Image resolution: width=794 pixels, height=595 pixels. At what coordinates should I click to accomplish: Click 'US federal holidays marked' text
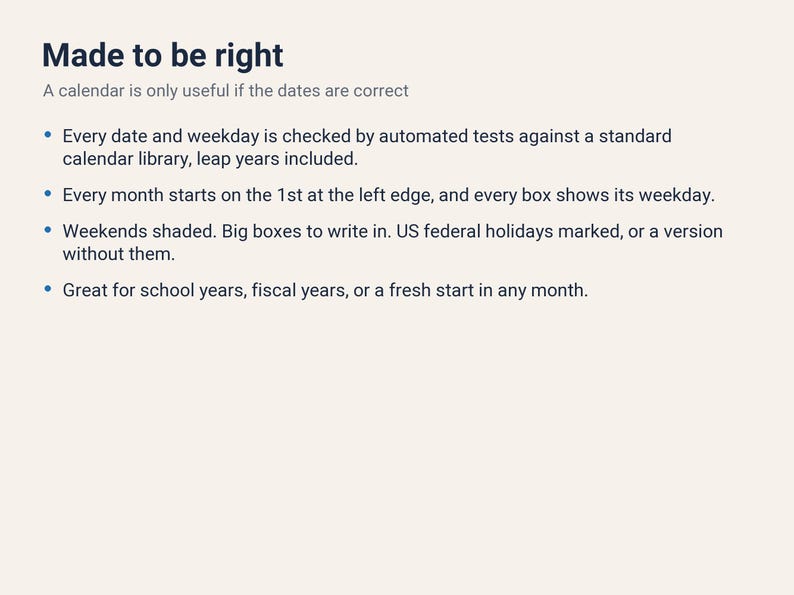(x=509, y=231)
